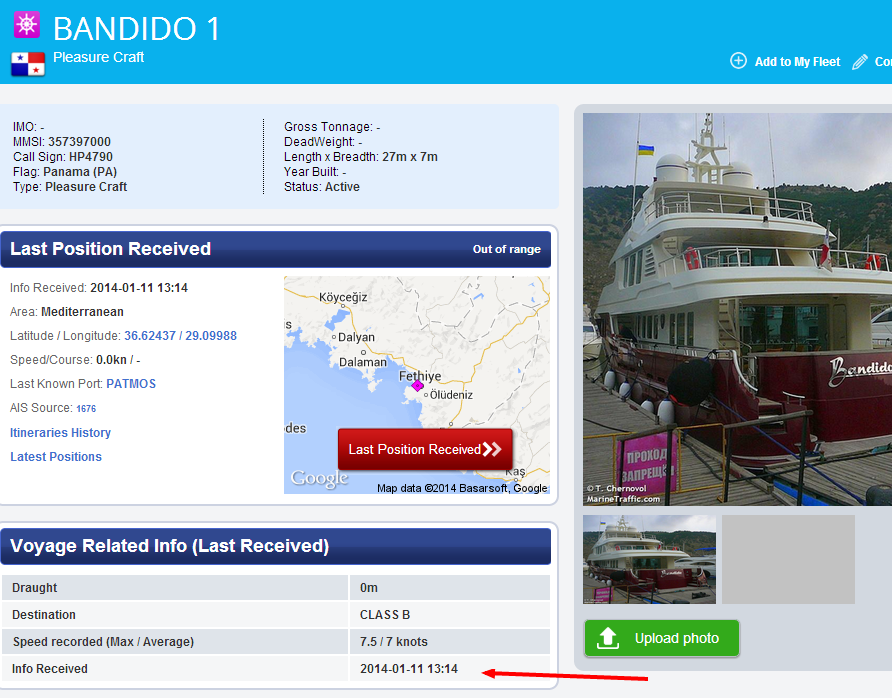Open latitude/longitude 36.62437 / 29.09988 link
This screenshot has width=892, height=698.
tap(180, 336)
